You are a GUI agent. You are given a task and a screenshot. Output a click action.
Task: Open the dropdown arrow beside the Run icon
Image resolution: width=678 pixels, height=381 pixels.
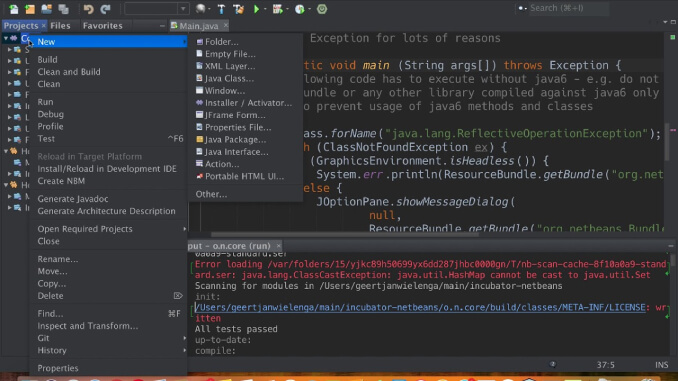(265, 9)
